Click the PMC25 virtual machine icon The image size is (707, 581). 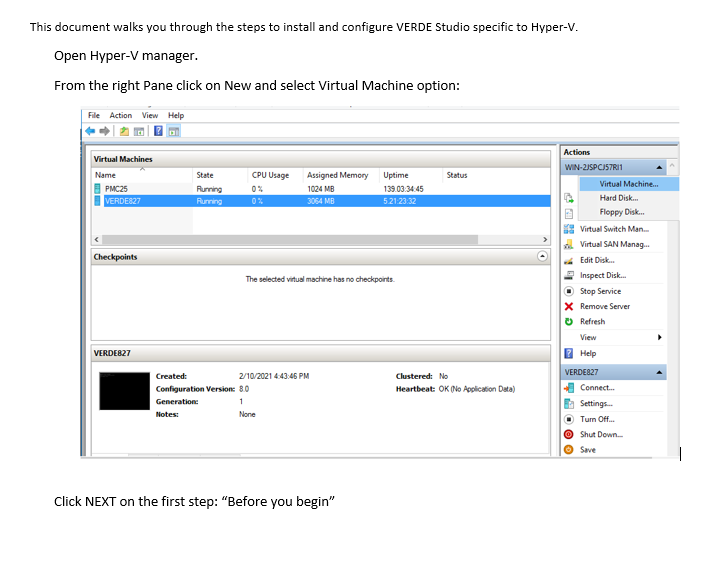pos(97,188)
